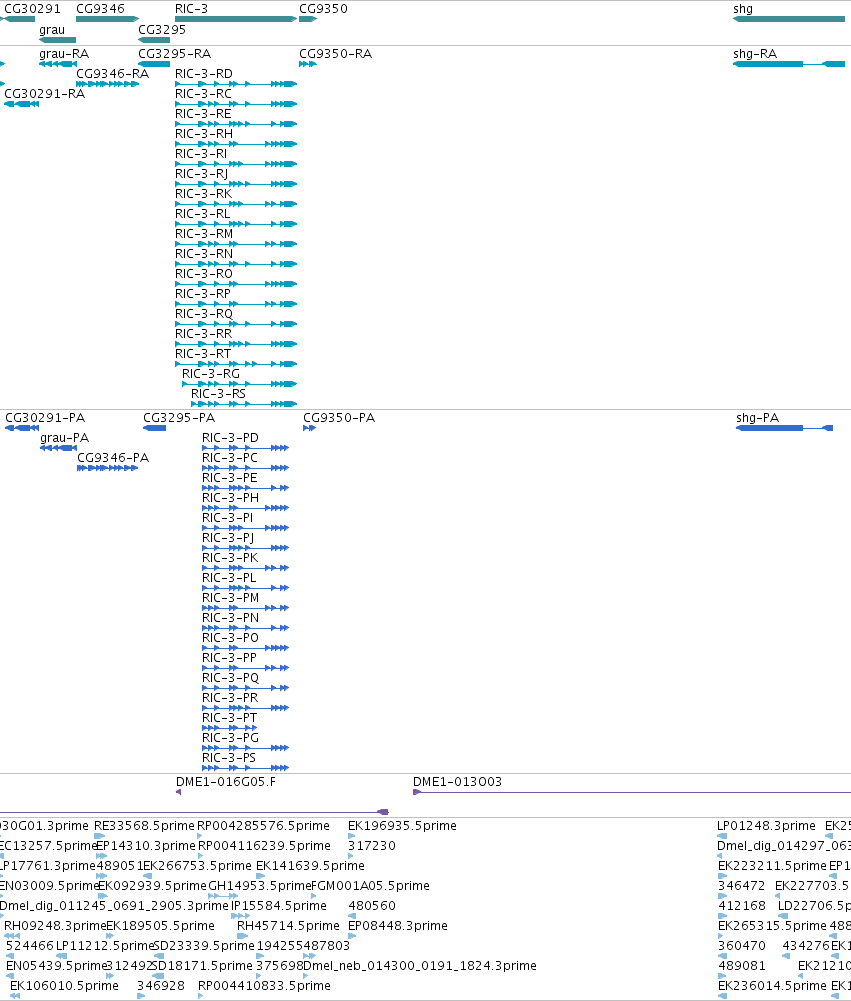Click the CG9346-RA transcript label
This screenshot has height=1001, width=851.
coord(112,74)
